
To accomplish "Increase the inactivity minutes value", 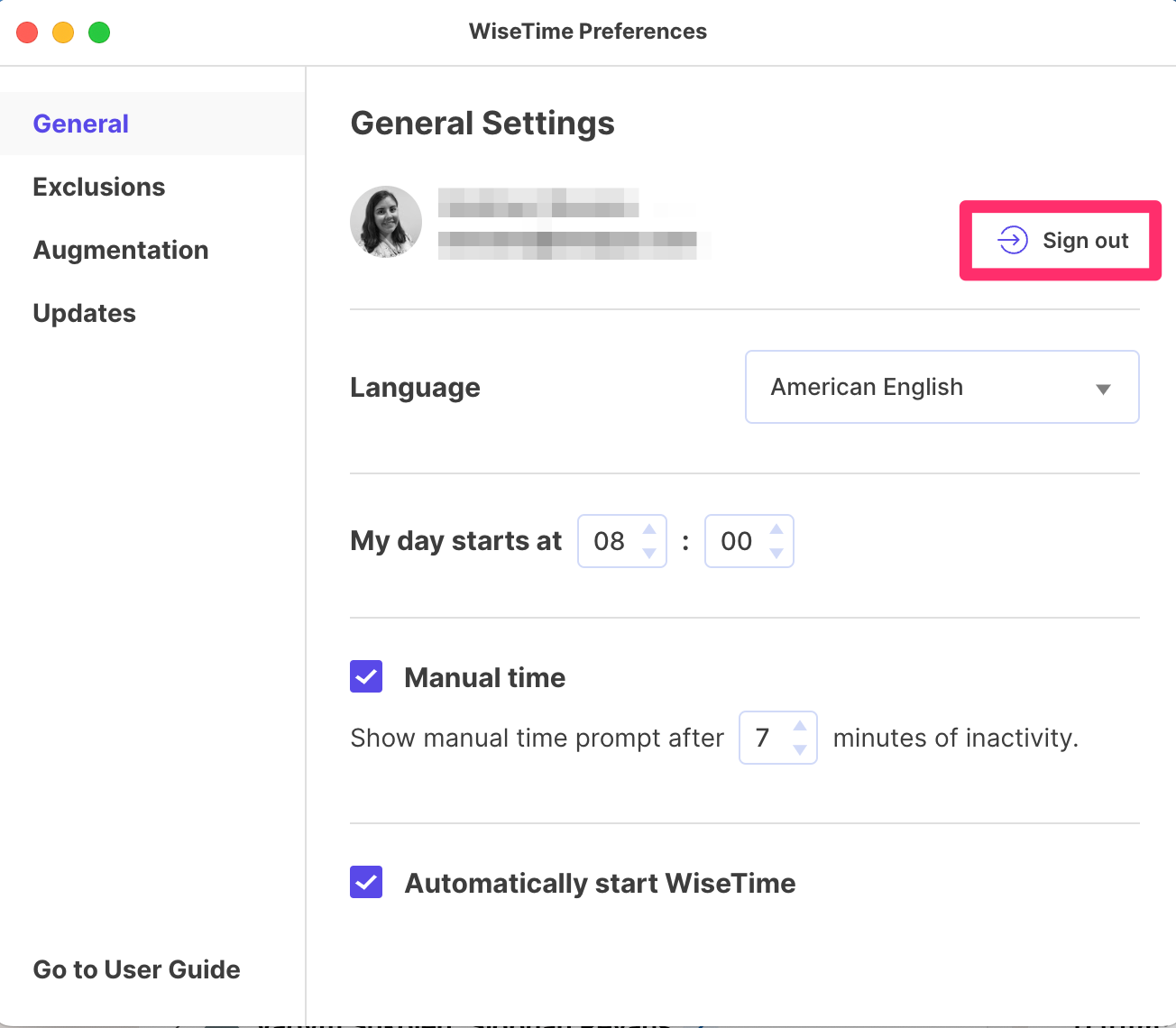I will click(x=800, y=726).
